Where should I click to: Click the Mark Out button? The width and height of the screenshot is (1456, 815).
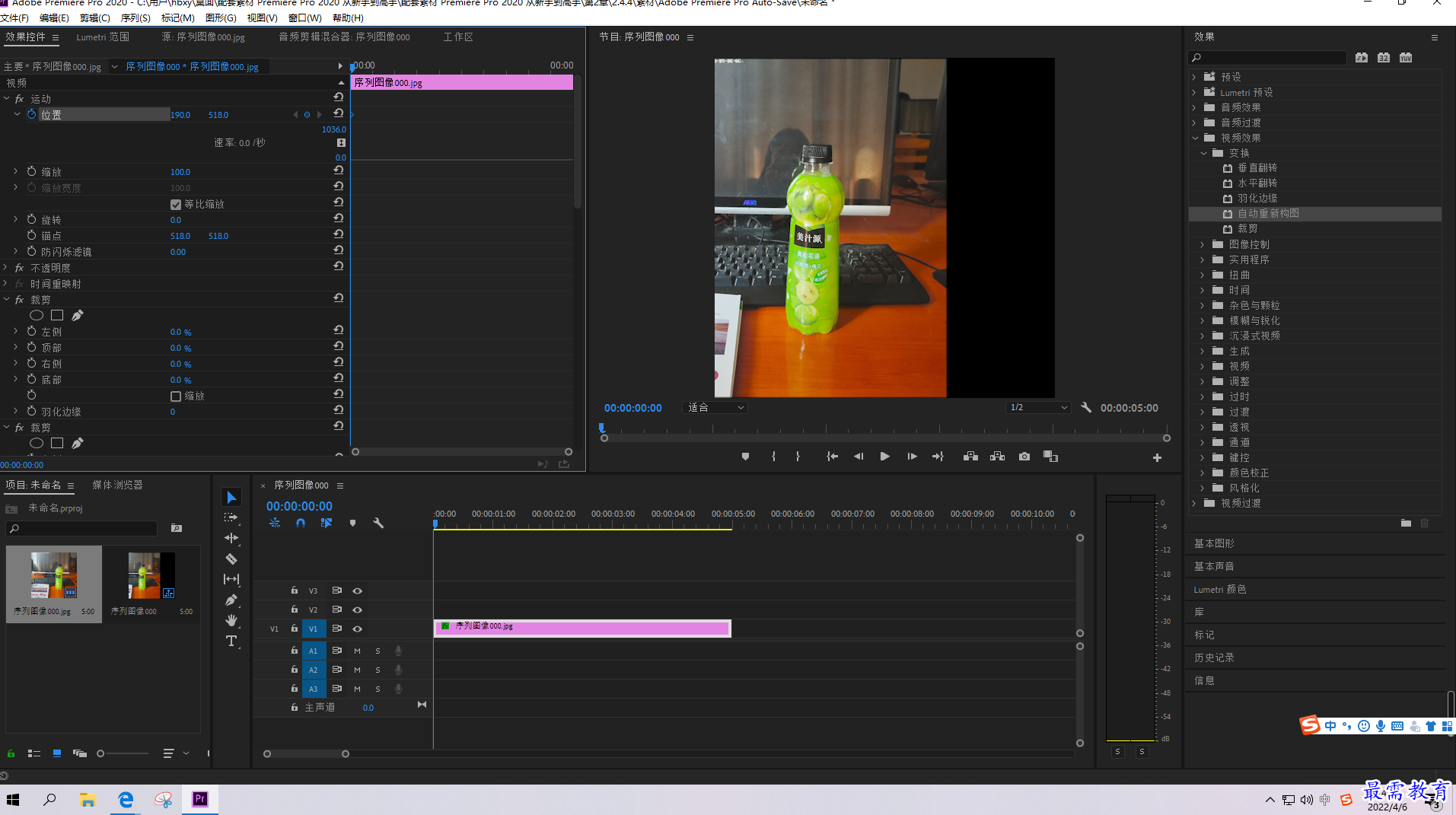click(x=798, y=457)
